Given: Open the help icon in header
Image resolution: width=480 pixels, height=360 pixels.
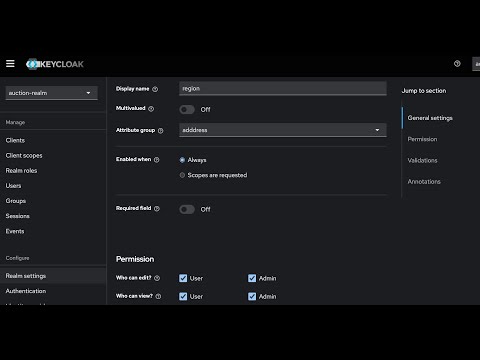Looking at the screenshot, I should click(x=457, y=63).
